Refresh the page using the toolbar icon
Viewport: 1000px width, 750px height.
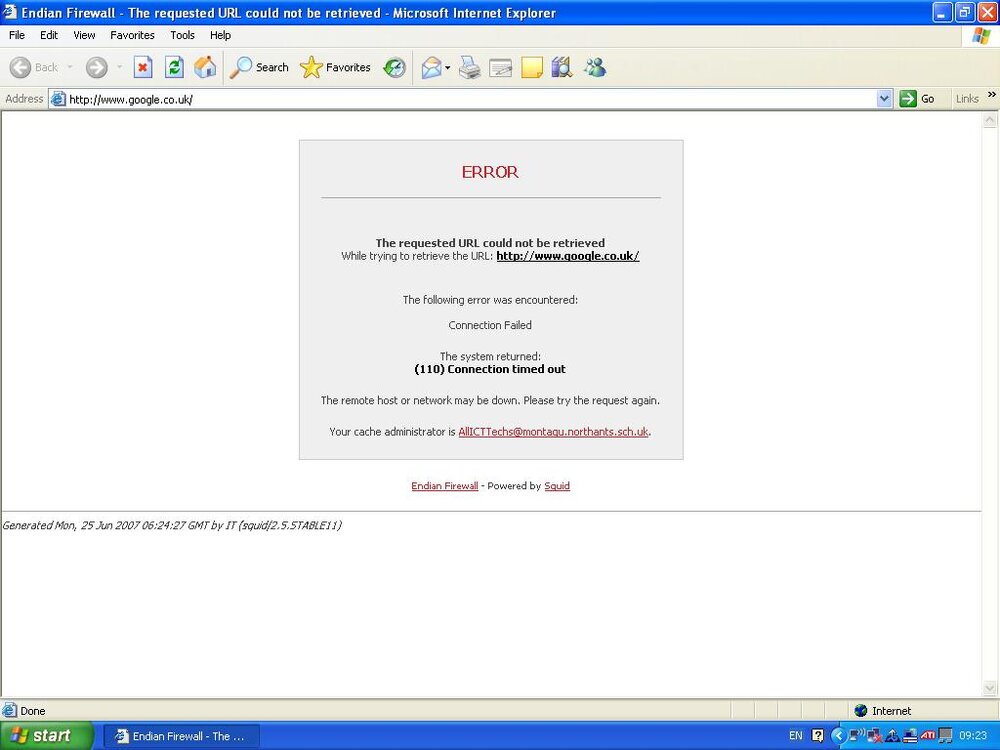tap(174, 67)
